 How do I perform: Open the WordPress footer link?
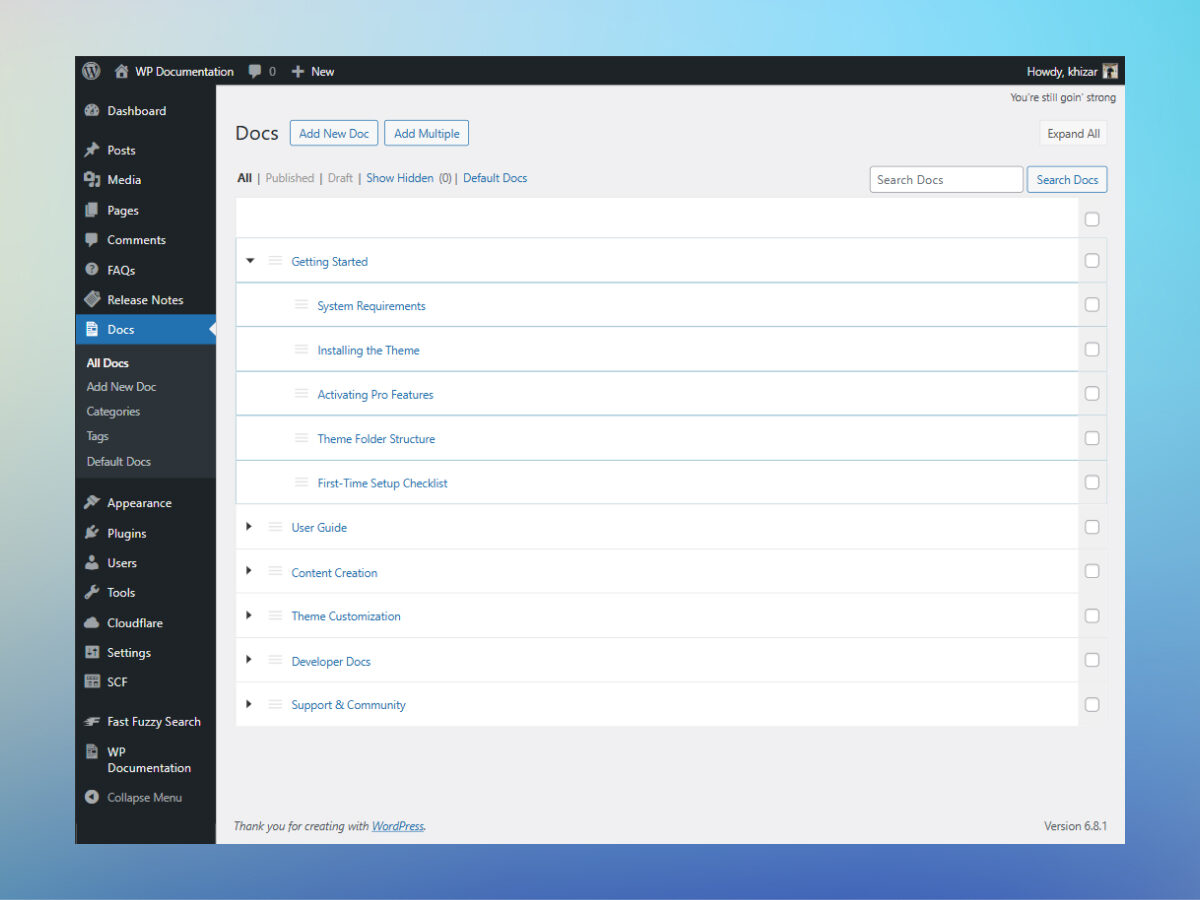(398, 826)
